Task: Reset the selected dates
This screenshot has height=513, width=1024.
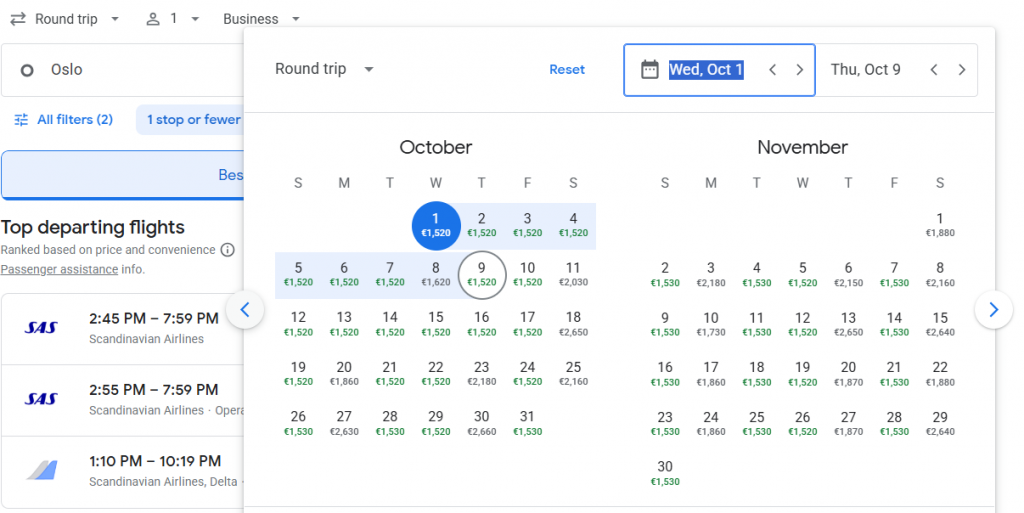Action: [567, 69]
